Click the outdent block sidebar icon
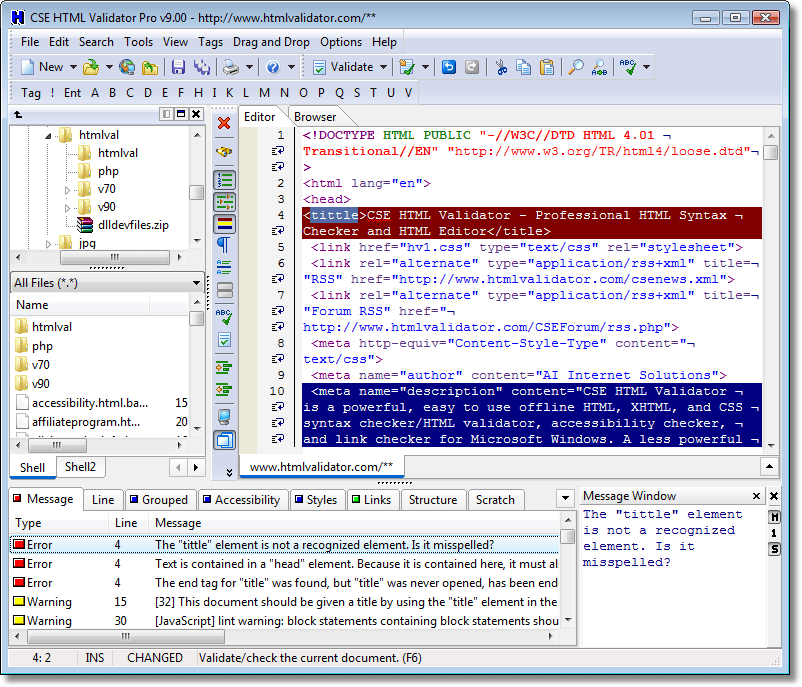Image resolution: width=802 pixels, height=687 pixels. (224, 390)
